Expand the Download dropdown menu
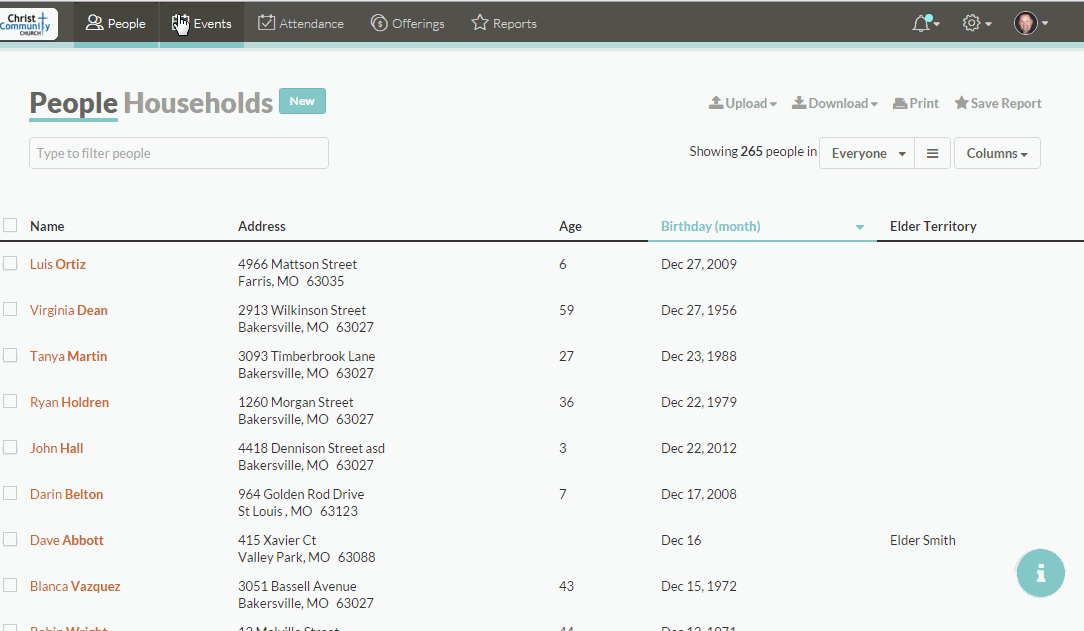The height and width of the screenshot is (631, 1084). click(834, 103)
